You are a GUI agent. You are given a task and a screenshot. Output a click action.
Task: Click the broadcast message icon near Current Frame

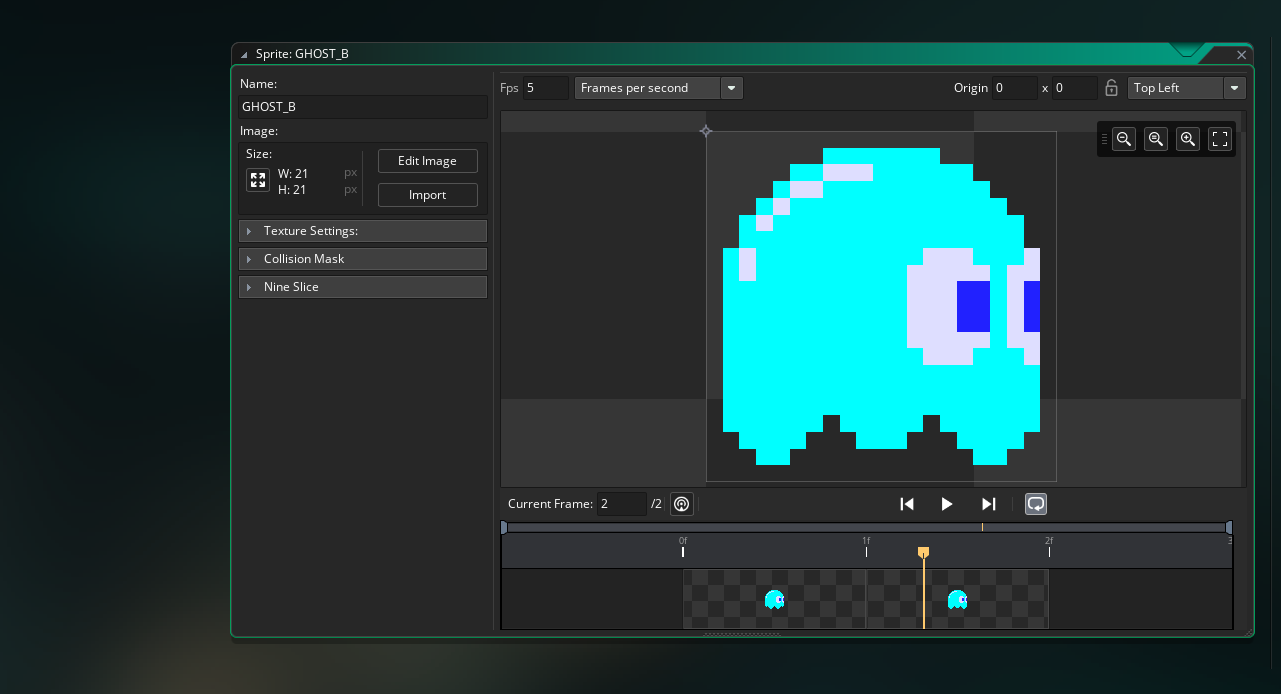click(681, 504)
